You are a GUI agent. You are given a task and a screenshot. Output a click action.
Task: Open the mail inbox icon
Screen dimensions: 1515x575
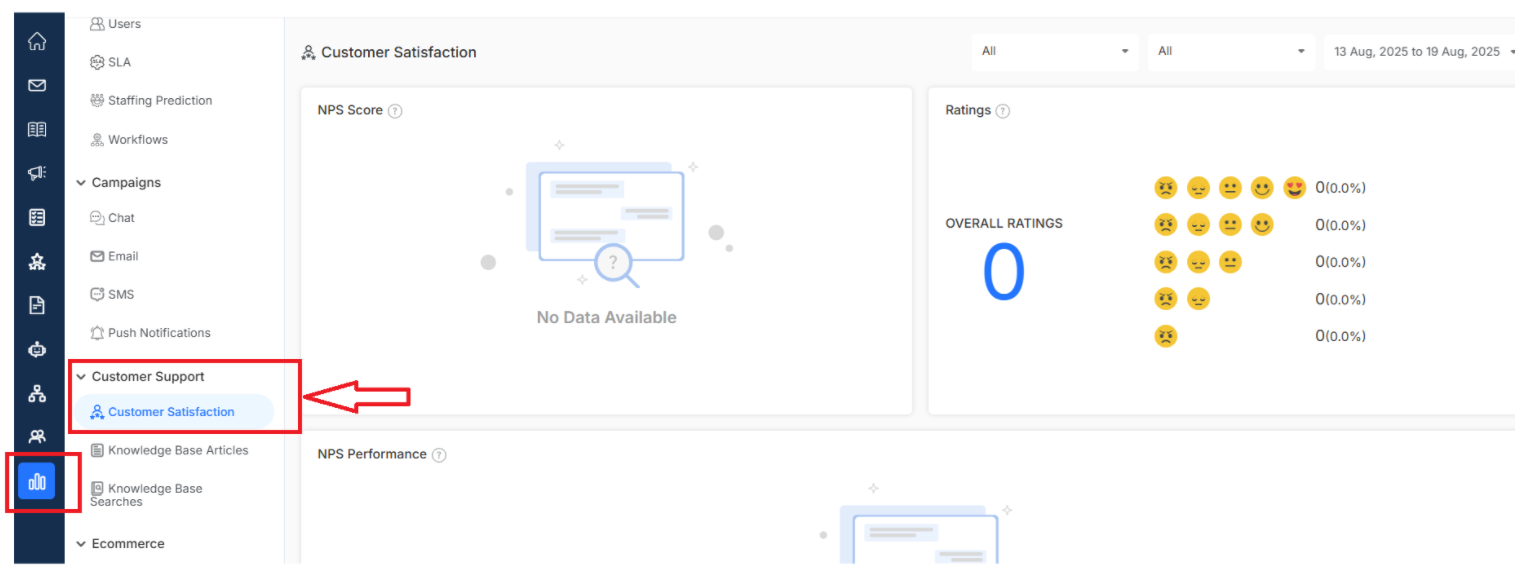[x=37, y=85]
